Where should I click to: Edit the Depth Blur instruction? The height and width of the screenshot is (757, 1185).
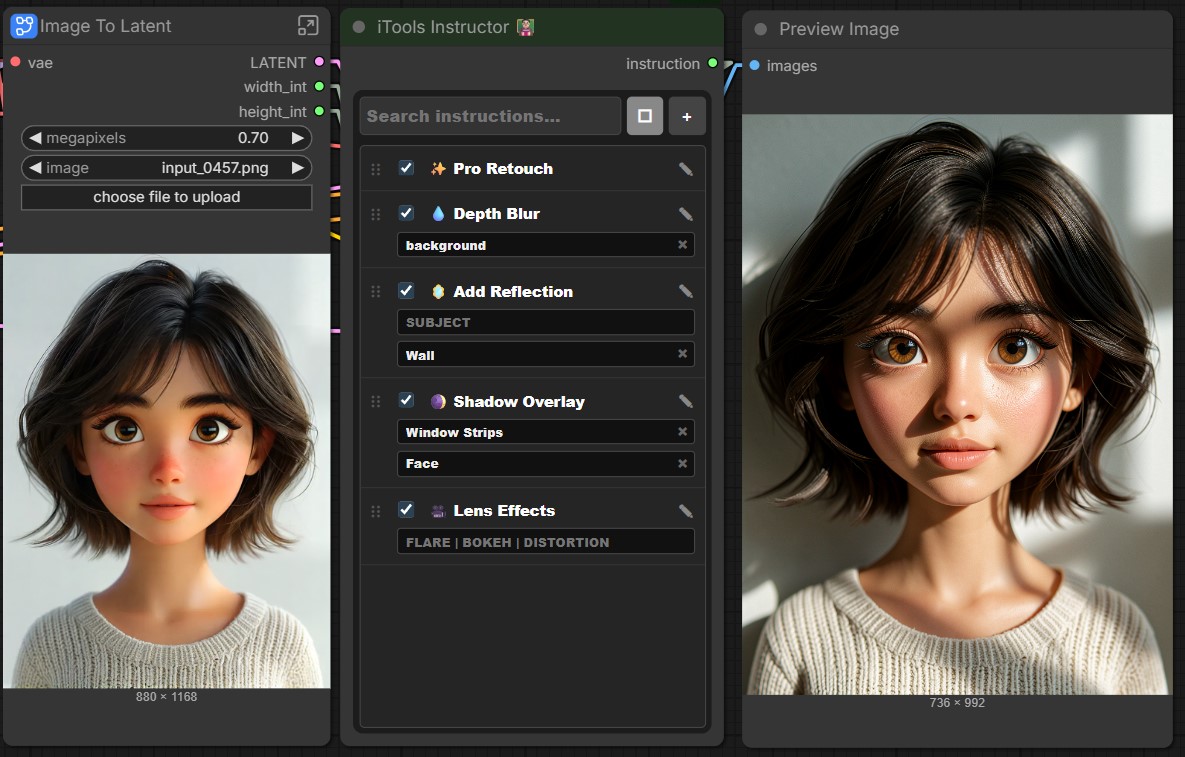pyautogui.click(x=685, y=215)
